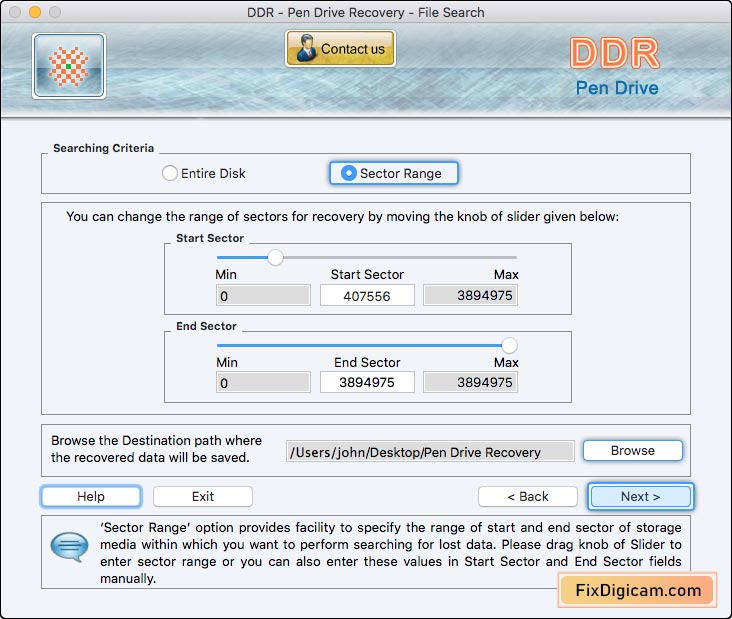
Task: Minimize the window with yellow button
Action: 35,12
